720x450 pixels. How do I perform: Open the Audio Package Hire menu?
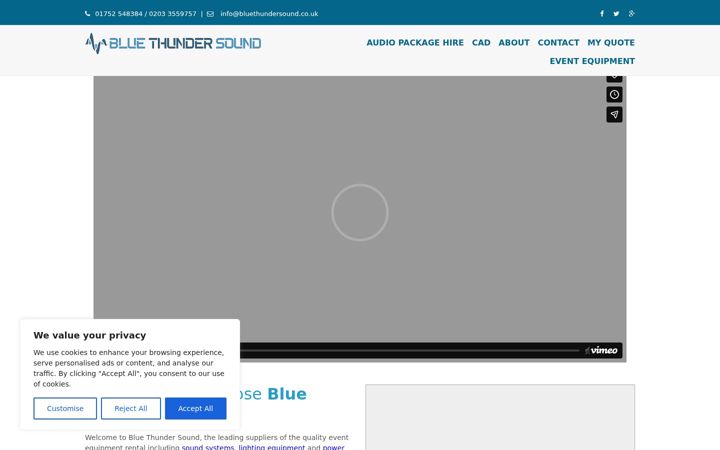(415, 43)
